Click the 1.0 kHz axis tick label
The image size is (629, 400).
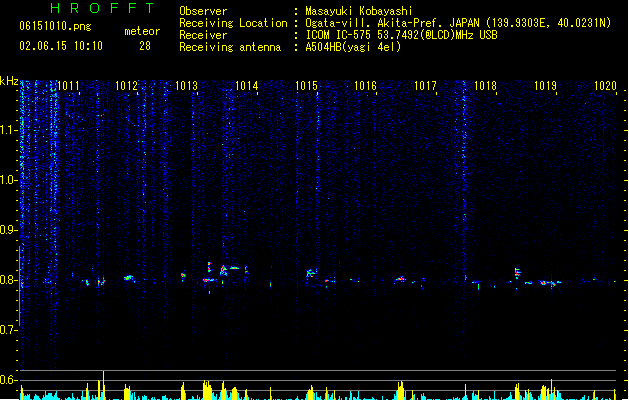(8, 180)
